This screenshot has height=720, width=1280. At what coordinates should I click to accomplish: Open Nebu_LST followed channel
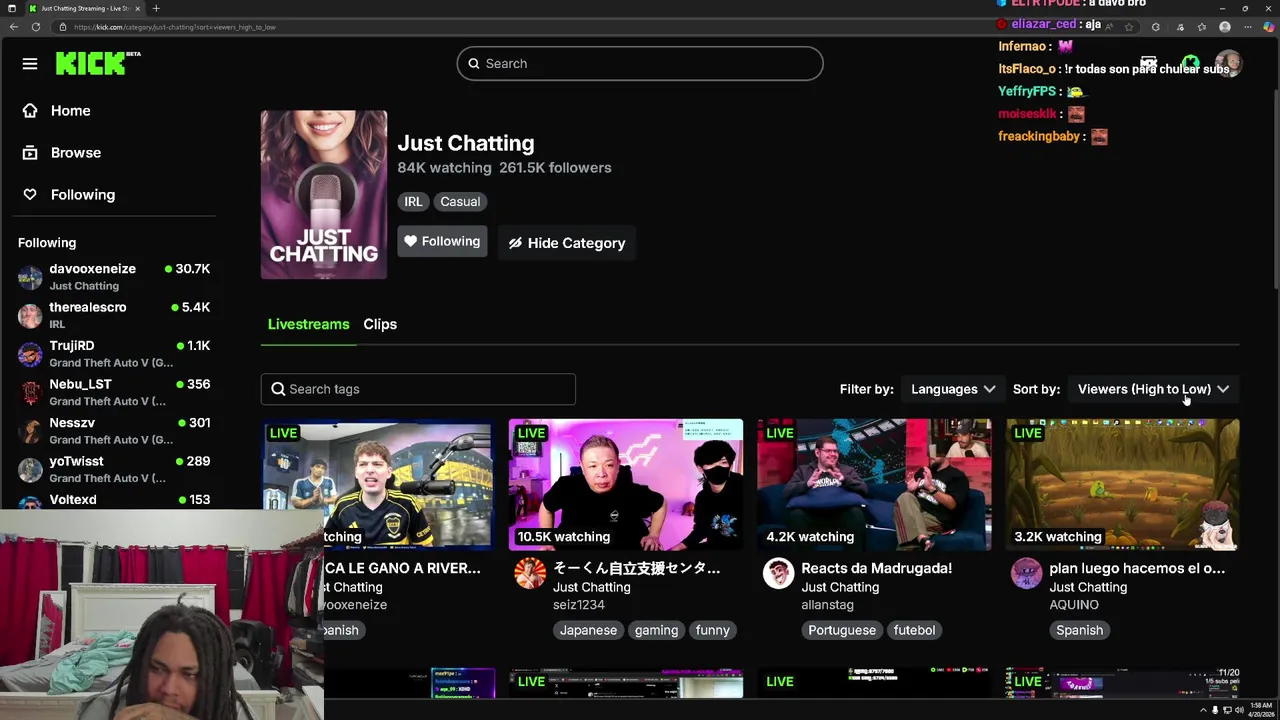[115, 392]
